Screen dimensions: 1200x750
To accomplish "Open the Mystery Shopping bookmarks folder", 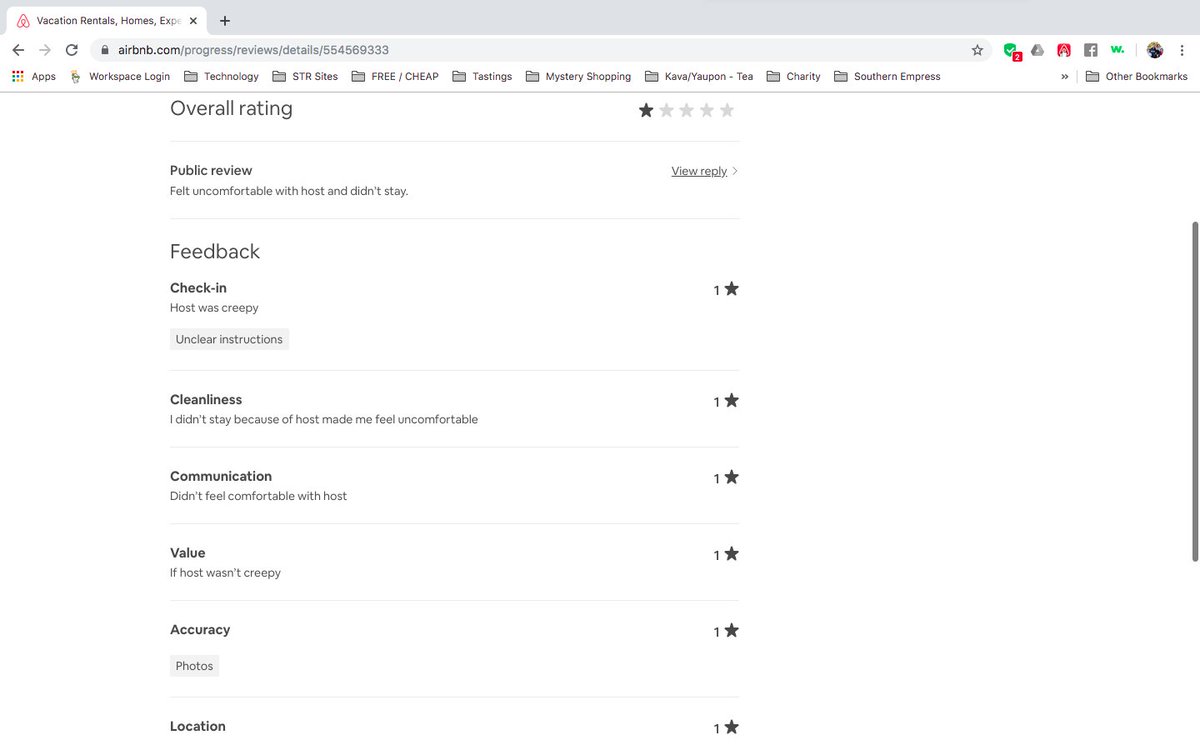I will click(x=589, y=76).
